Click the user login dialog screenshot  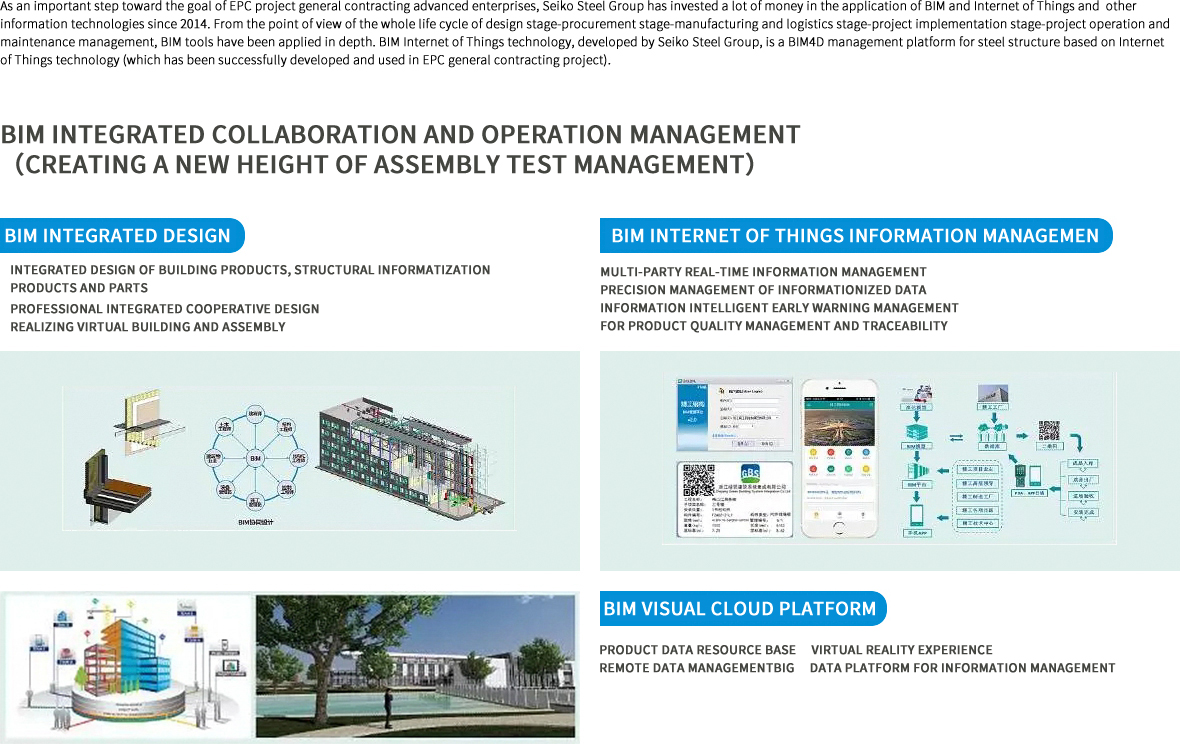[734, 415]
